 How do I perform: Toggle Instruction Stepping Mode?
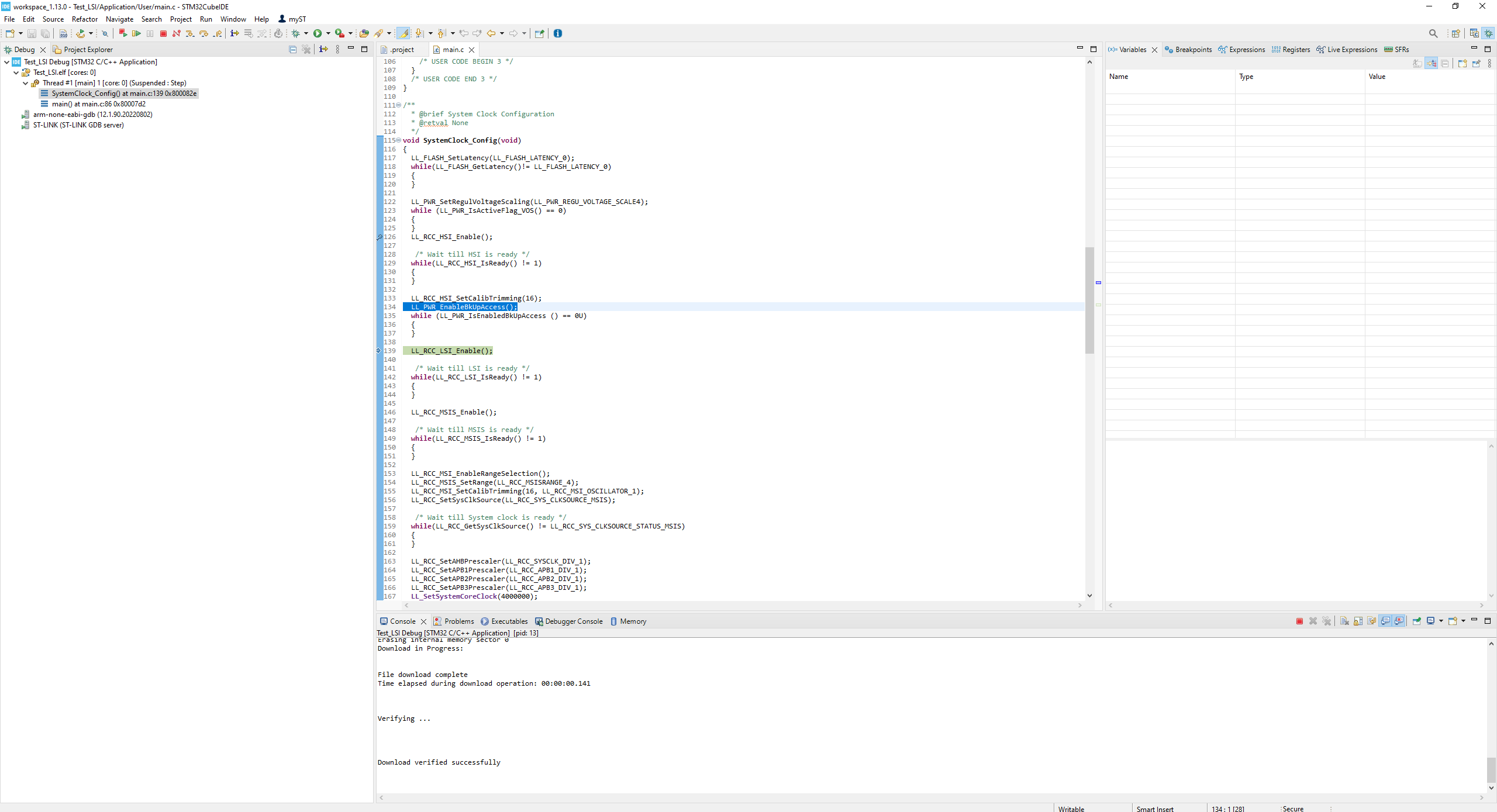(234, 33)
